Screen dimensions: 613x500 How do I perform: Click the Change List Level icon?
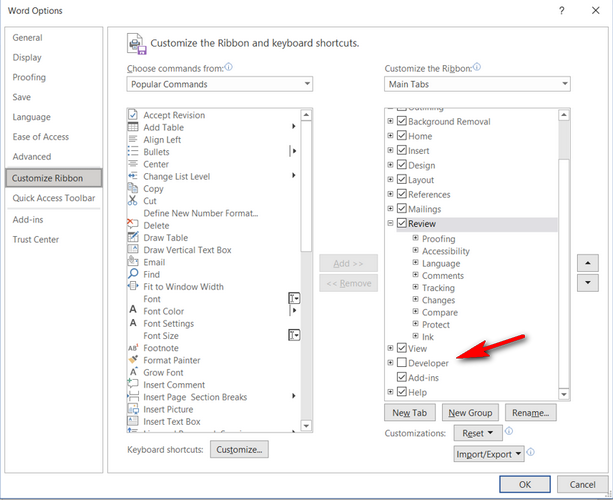(133, 176)
